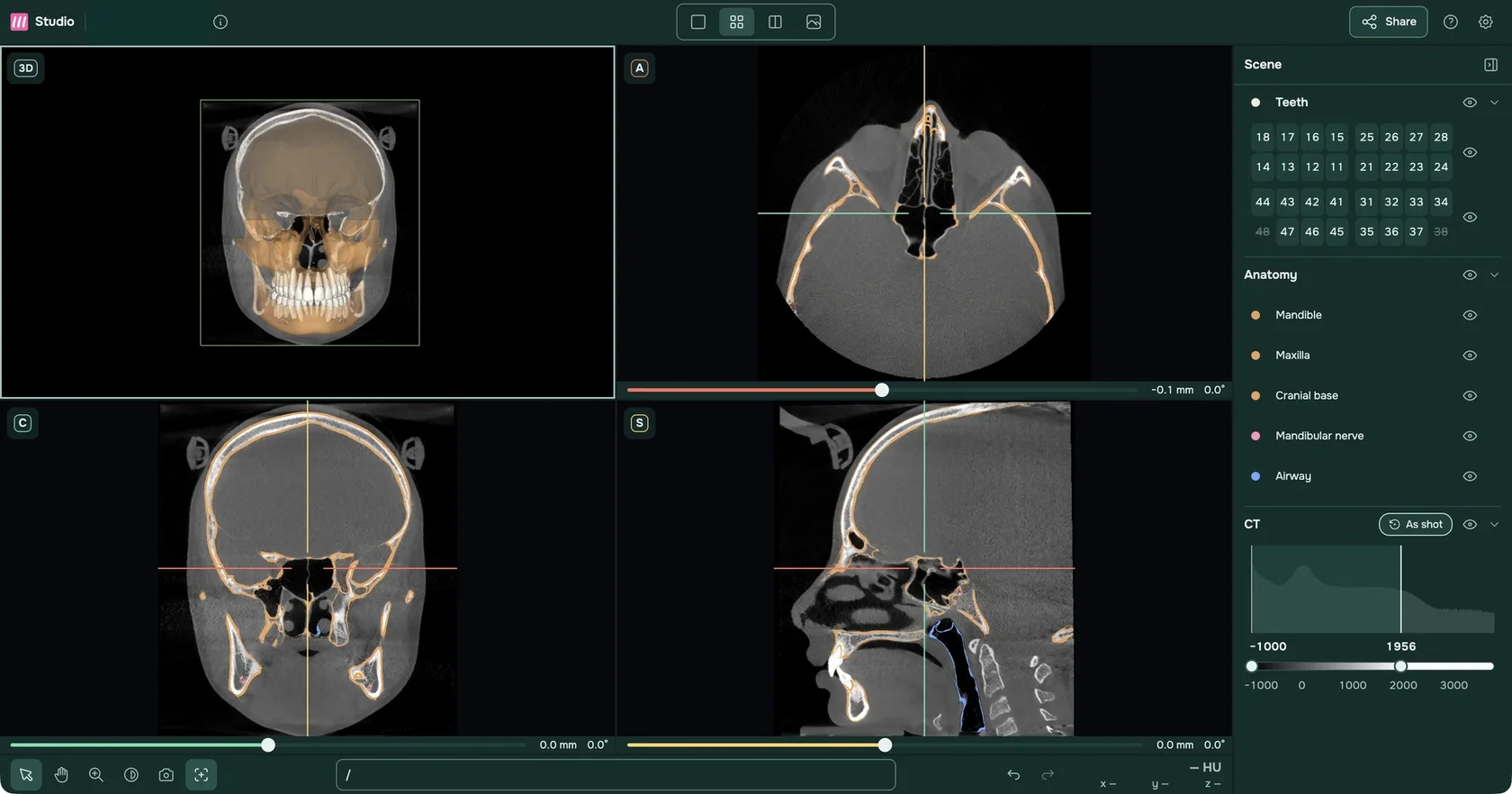Click the coronal slice slider handle
Viewport: 1512px width, 794px height.
coord(268,744)
